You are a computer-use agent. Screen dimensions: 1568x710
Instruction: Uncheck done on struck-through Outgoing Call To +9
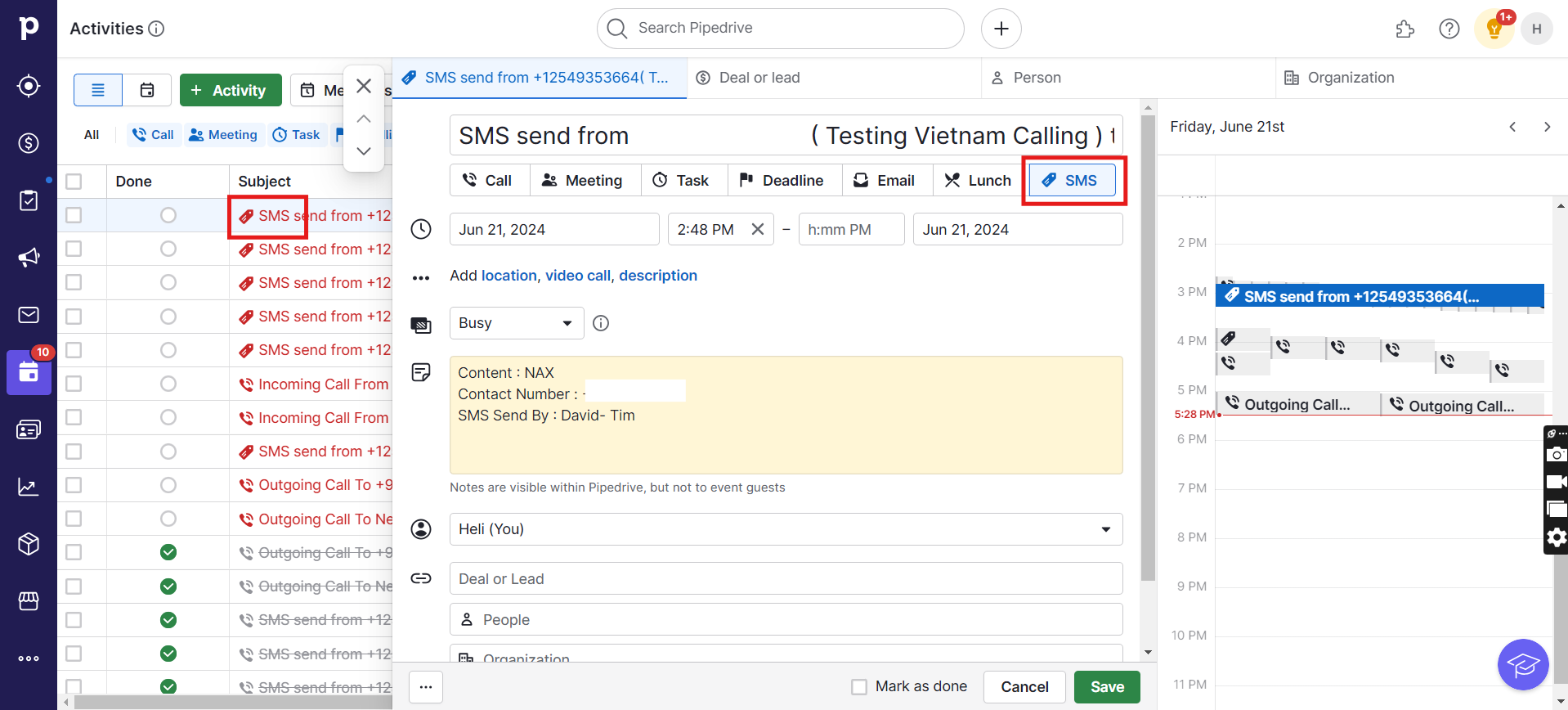(168, 552)
